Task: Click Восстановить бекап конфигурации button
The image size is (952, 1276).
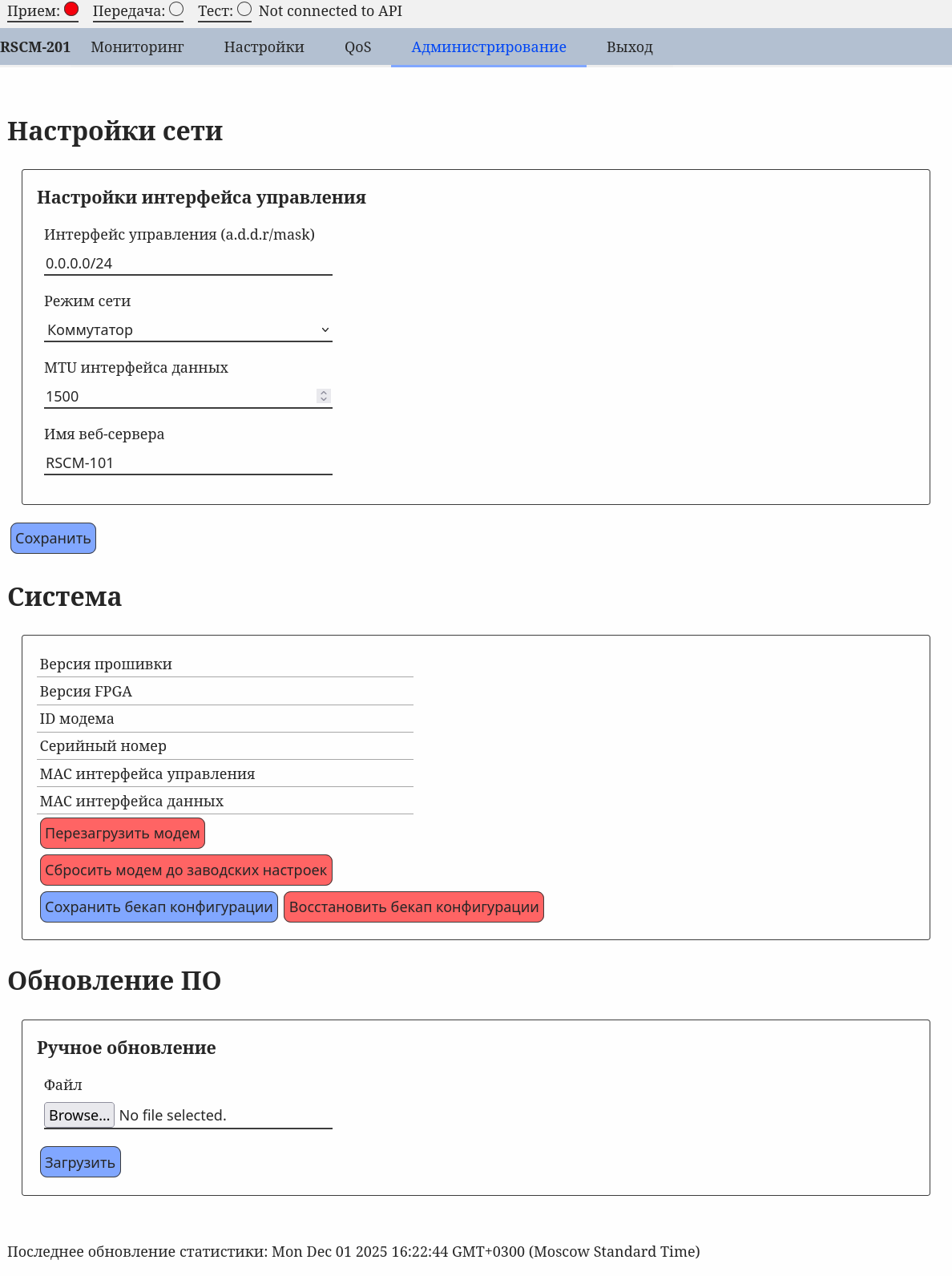Action: click(x=413, y=907)
